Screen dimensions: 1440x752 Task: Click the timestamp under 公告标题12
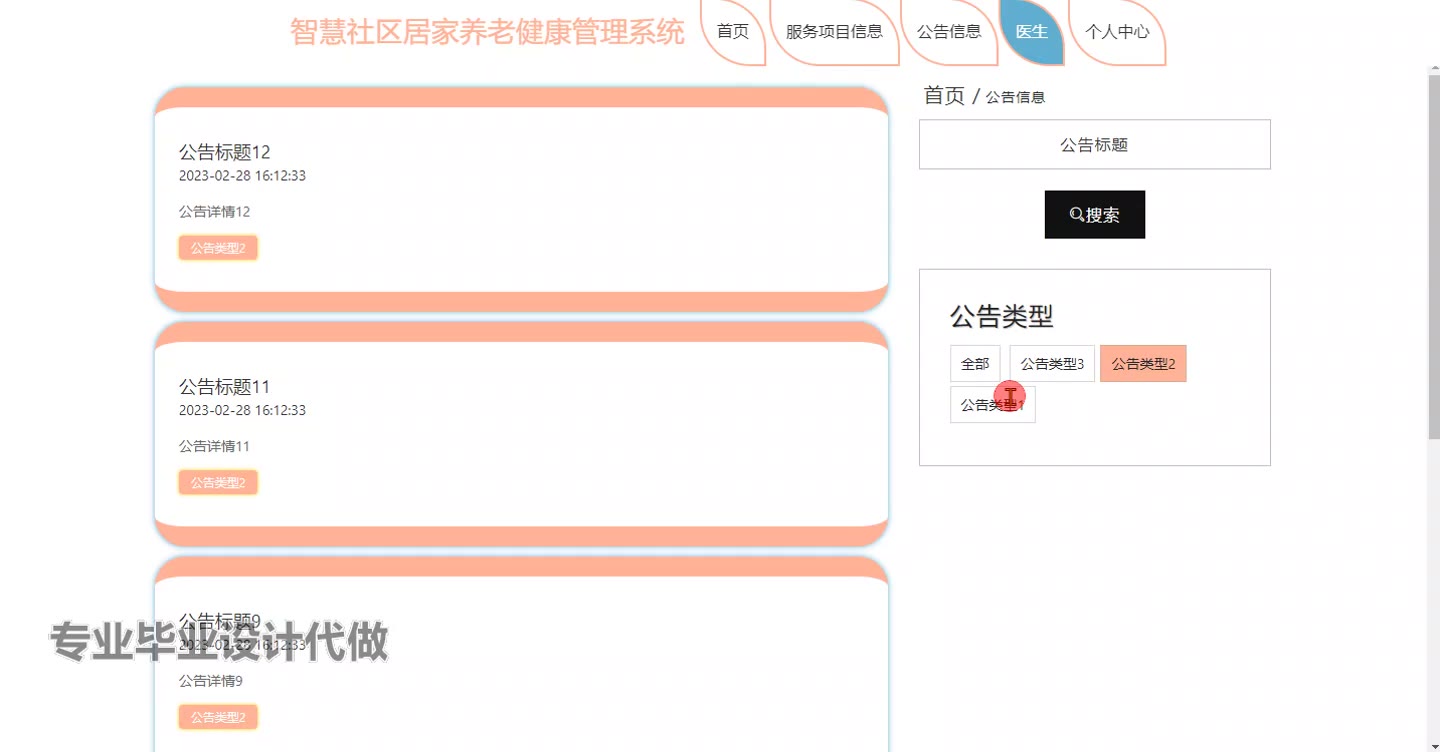click(242, 176)
